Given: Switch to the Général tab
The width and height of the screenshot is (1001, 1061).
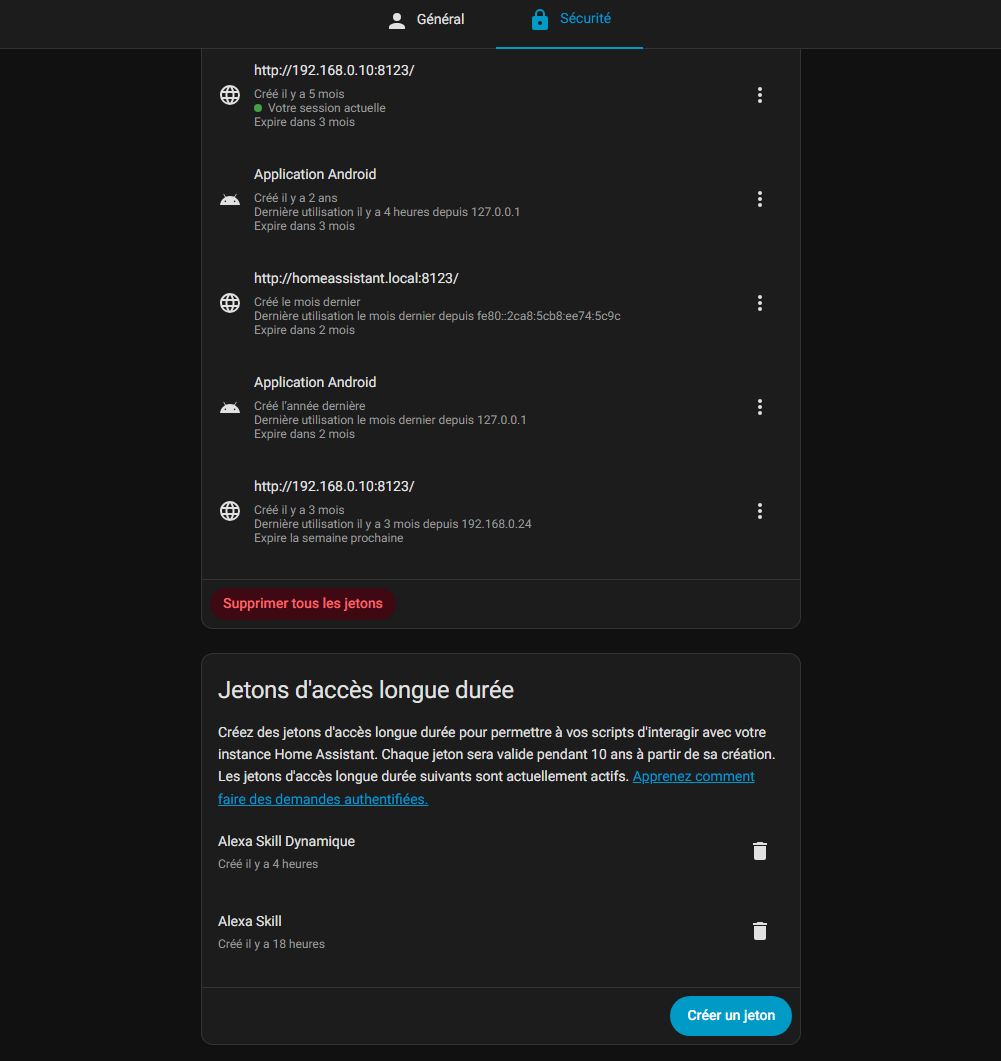Looking at the screenshot, I should (x=426, y=20).
